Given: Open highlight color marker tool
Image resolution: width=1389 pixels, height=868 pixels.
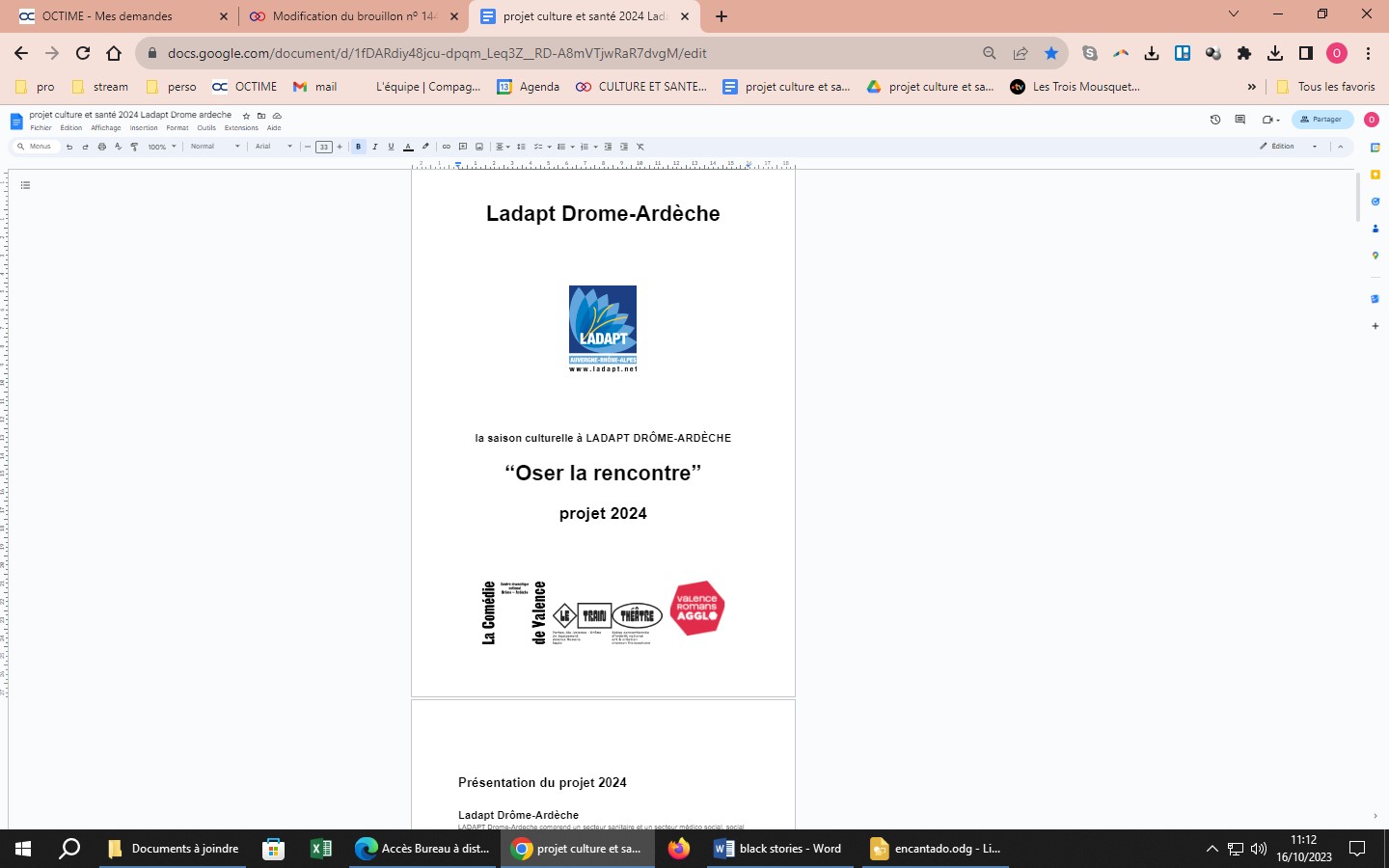Looking at the screenshot, I should click(425, 147).
